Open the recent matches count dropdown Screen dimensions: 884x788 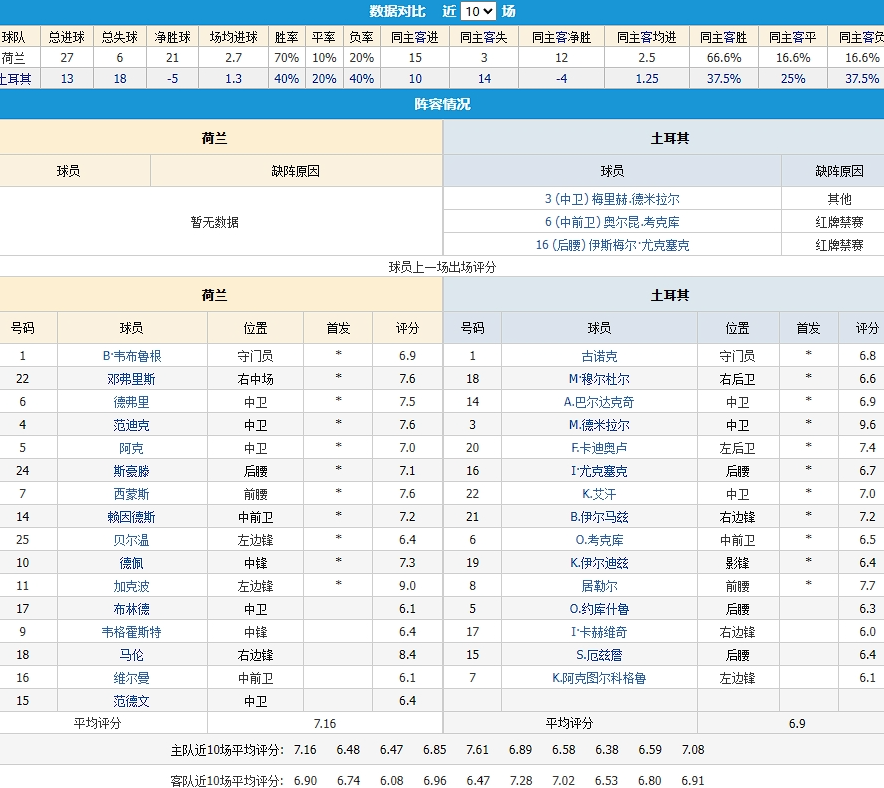478,12
